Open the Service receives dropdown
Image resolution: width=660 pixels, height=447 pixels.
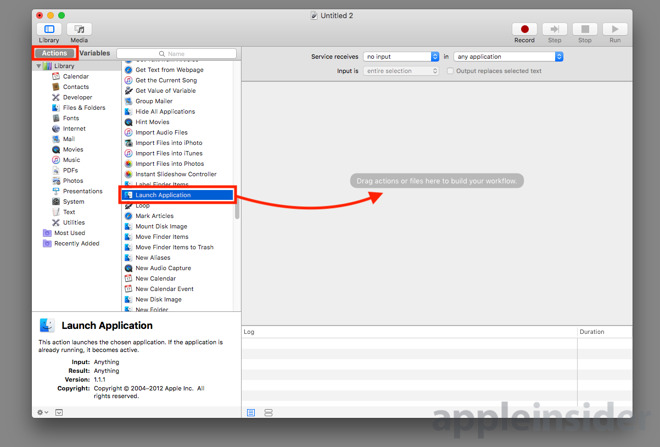click(401, 56)
